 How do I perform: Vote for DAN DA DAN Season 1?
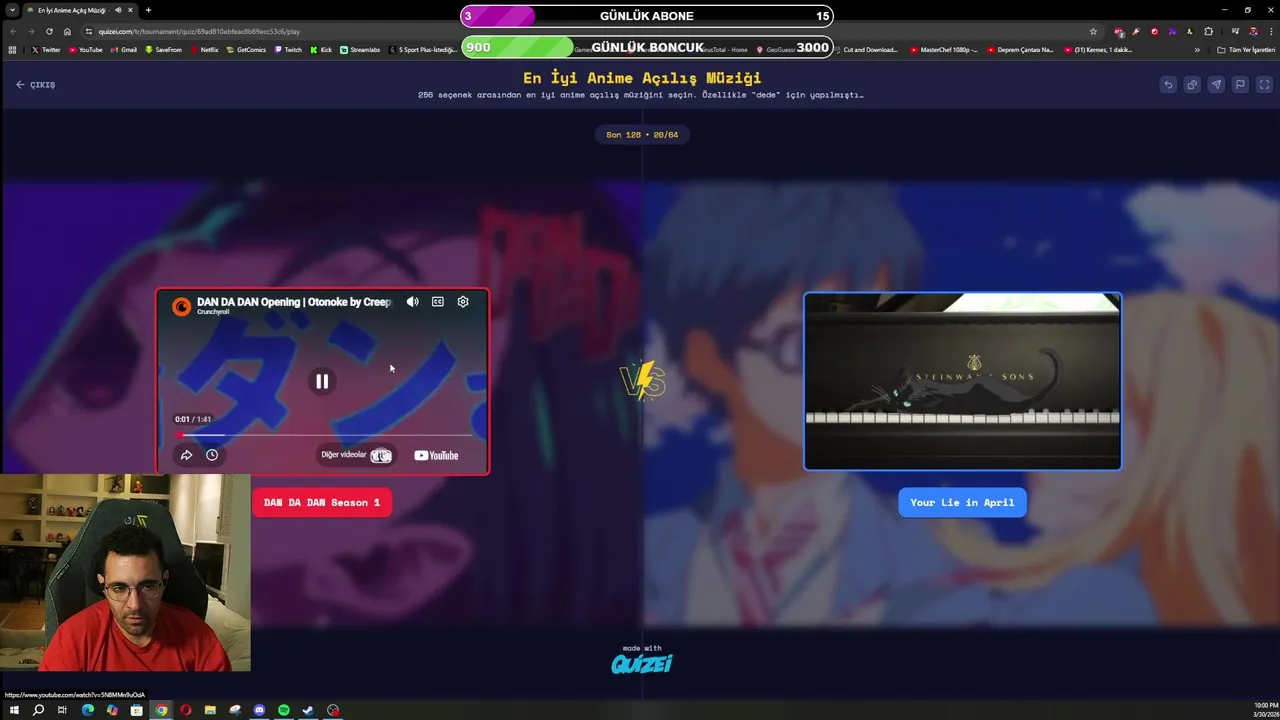322,502
